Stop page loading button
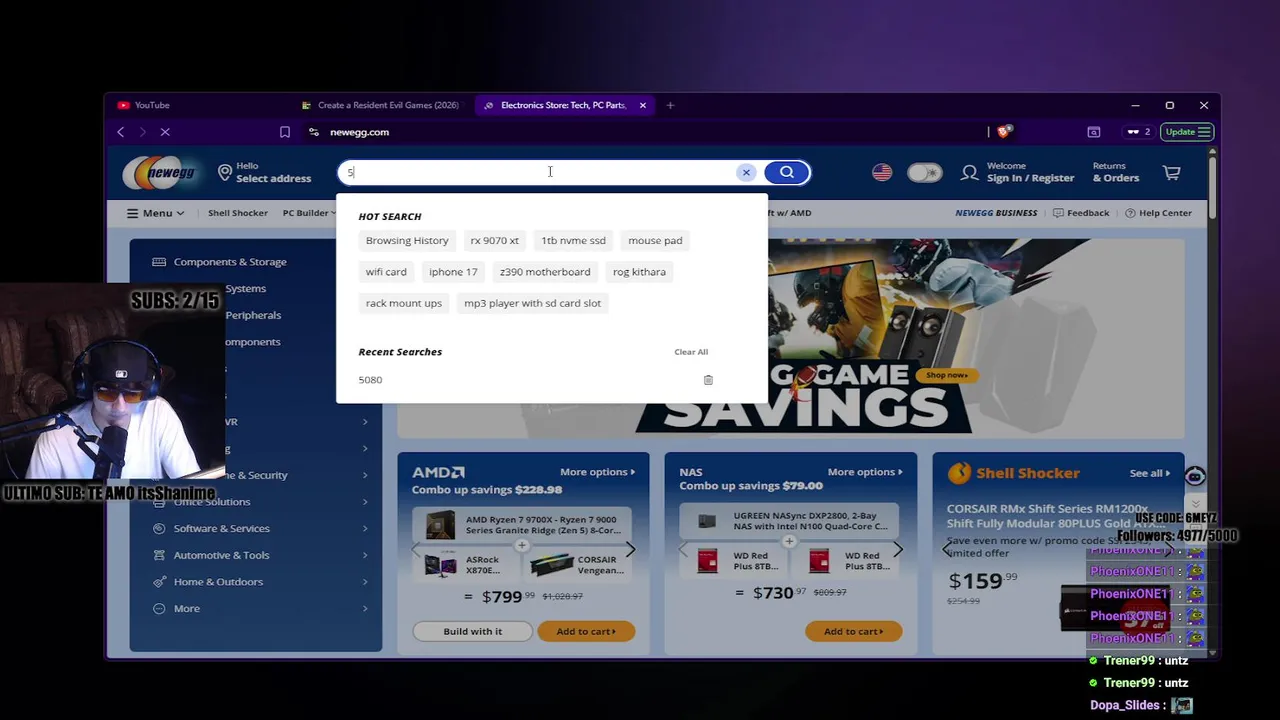 click(166, 132)
